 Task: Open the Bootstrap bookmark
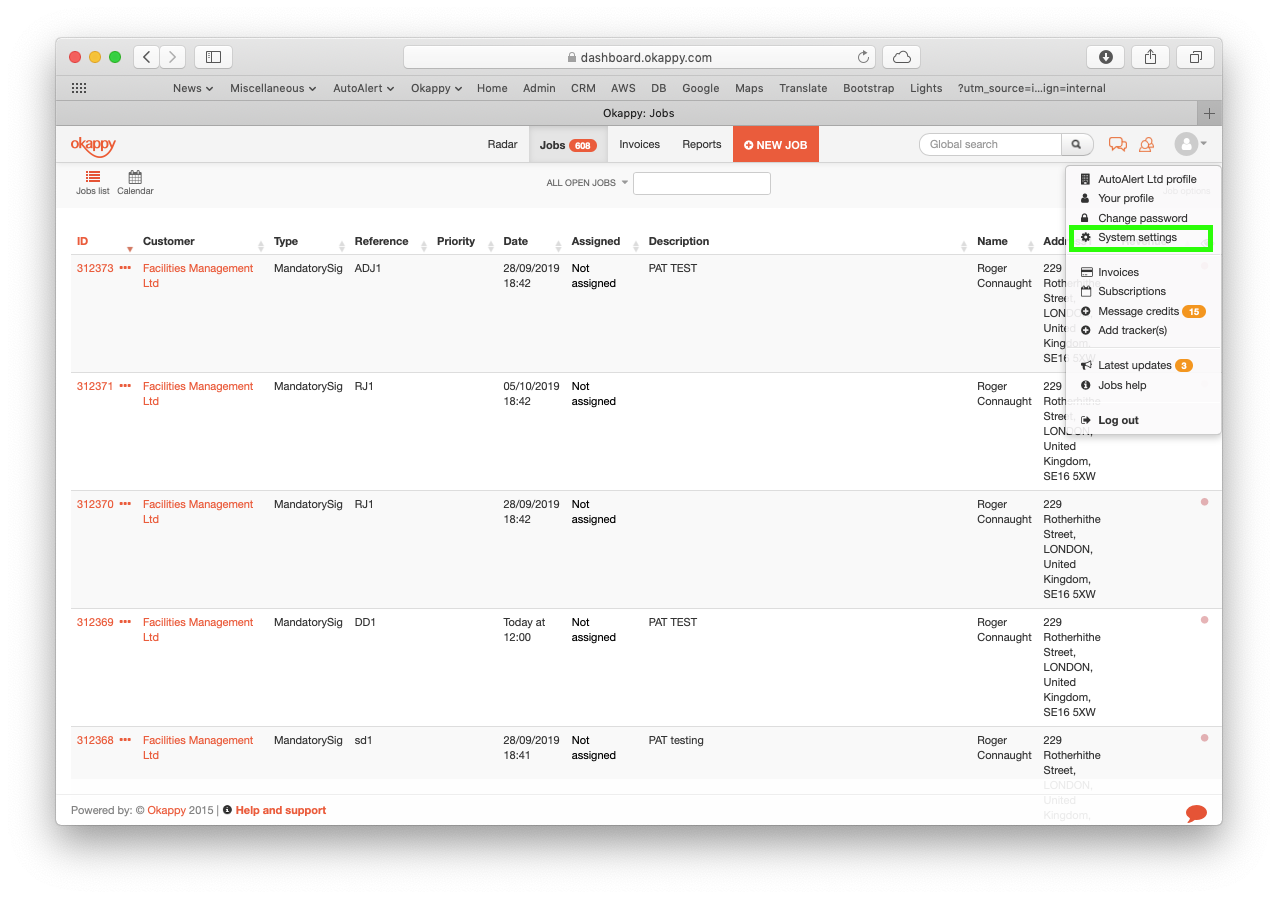coord(869,88)
